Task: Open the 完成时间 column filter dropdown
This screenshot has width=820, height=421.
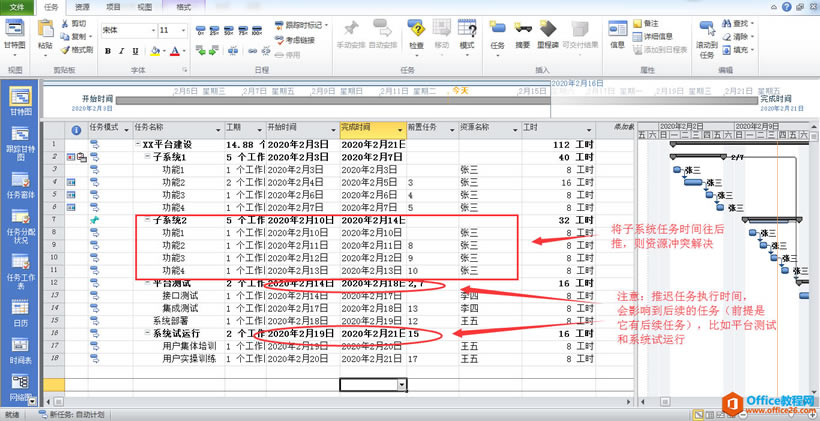Action: [401, 128]
